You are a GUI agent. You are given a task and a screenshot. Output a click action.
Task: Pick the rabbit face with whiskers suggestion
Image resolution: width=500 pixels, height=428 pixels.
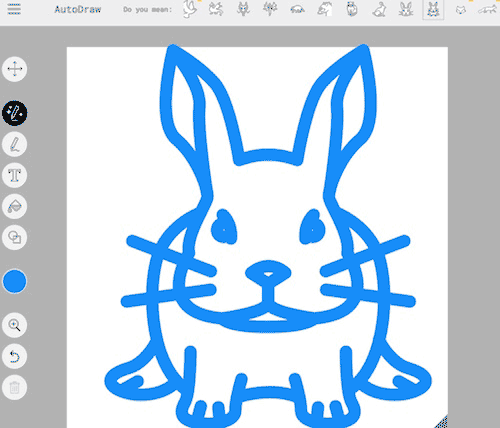point(406,9)
